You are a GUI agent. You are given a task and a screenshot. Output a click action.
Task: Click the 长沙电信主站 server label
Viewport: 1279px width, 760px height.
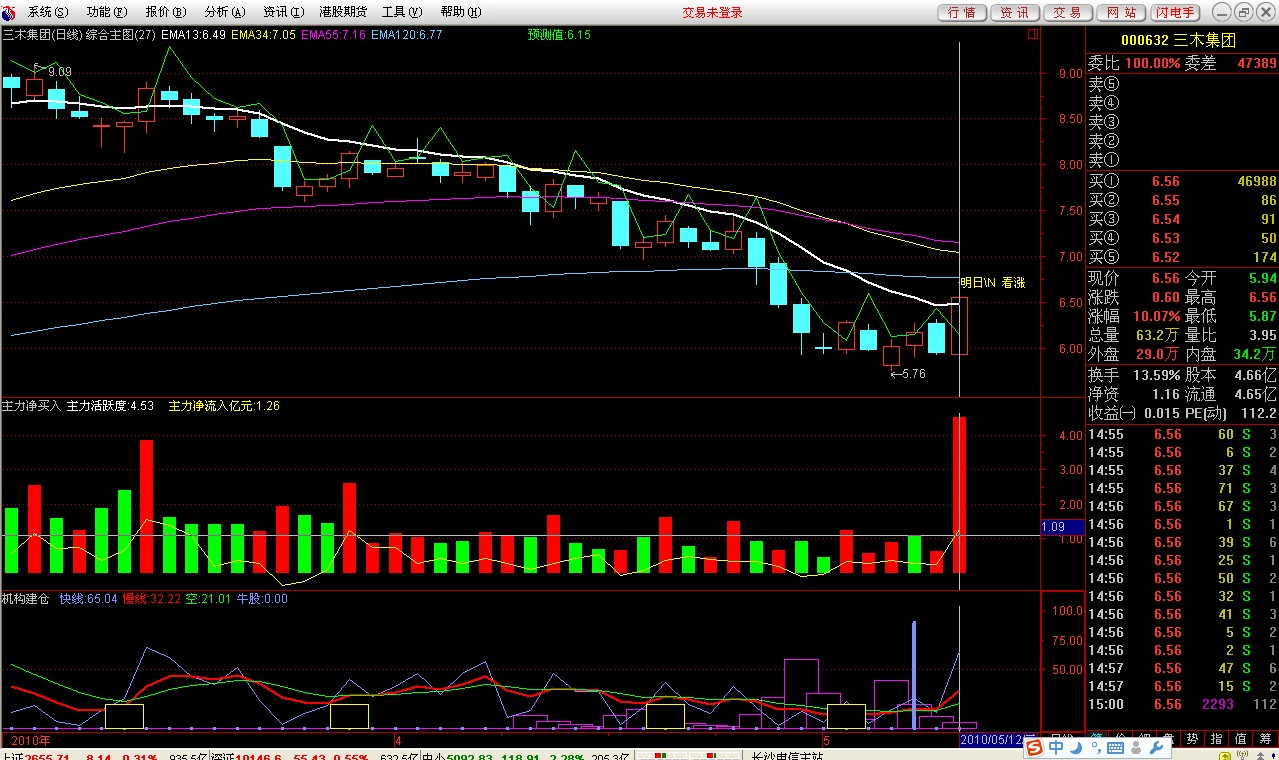(x=788, y=756)
